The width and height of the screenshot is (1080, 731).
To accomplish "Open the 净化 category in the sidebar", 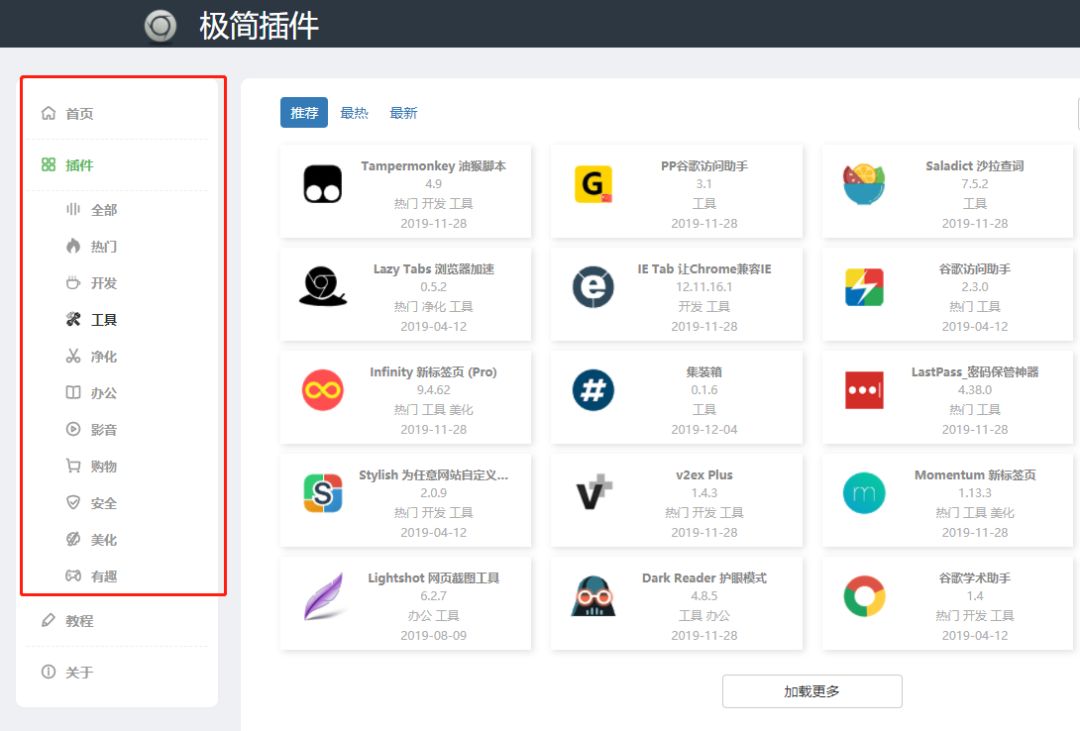I will pyautogui.click(x=92, y=356).
